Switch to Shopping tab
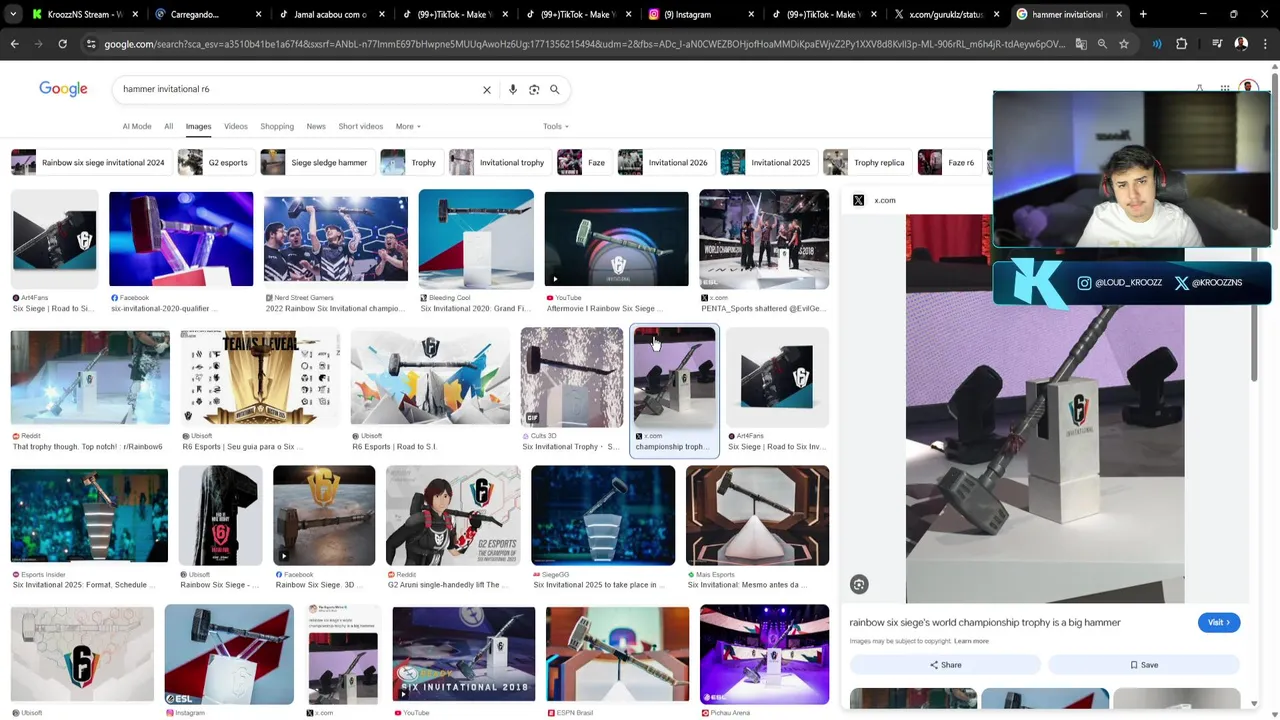This screenshot has width=1280, height=720. (x=277, y=126)
